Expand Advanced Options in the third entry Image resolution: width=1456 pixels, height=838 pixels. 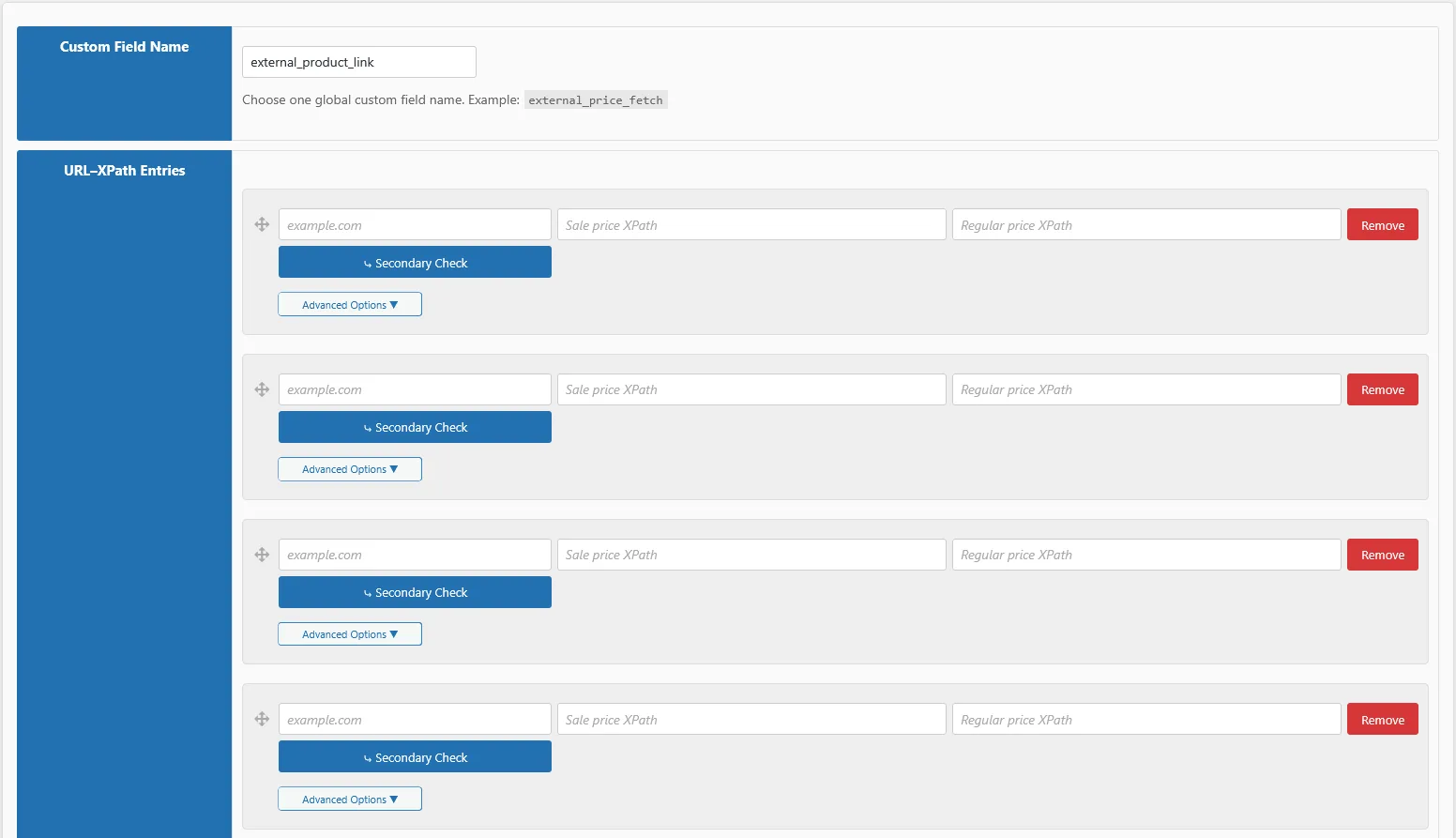350,634
